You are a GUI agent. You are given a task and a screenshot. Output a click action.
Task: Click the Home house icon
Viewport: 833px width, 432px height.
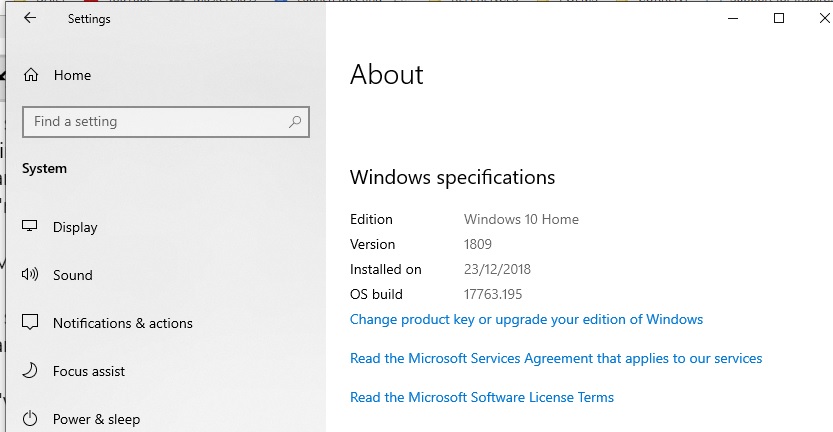[x=31, y=75]
